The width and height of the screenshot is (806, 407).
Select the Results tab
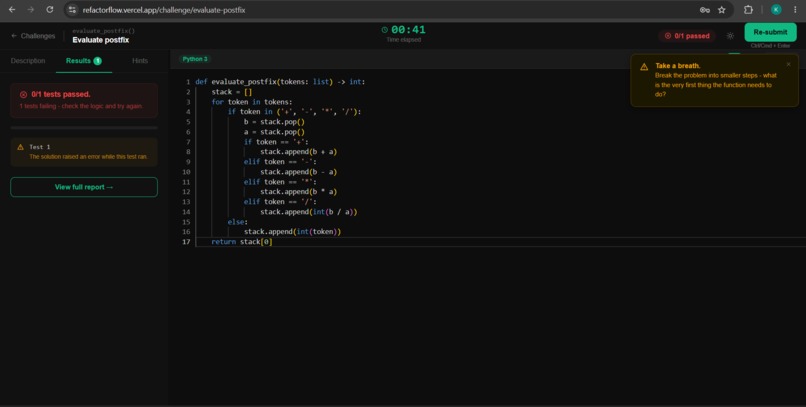(84, 61)
